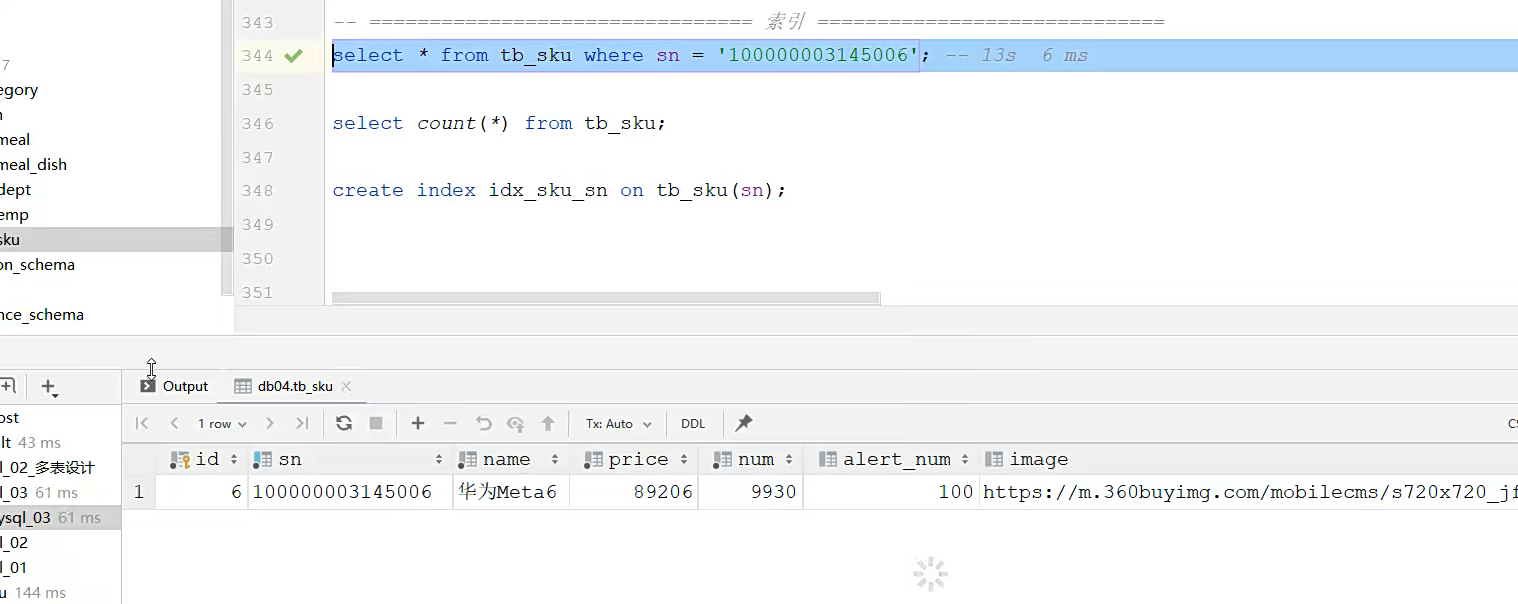Select the cell containing 华为Meta6
This screenshot has height=604, width=1518.
pyautogui.click(x=511, y=492)
